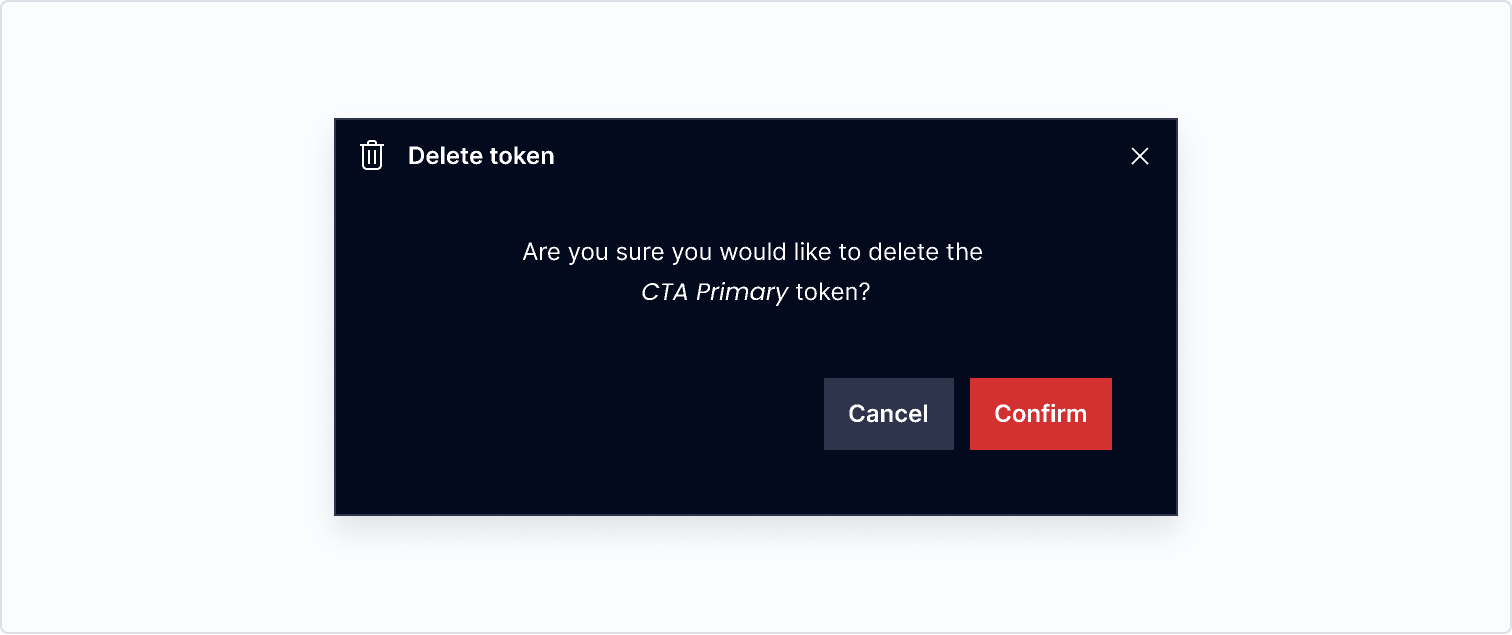
Task: Confirm deletion of the CTA Primary token
Action: (x=1041, y=414)
